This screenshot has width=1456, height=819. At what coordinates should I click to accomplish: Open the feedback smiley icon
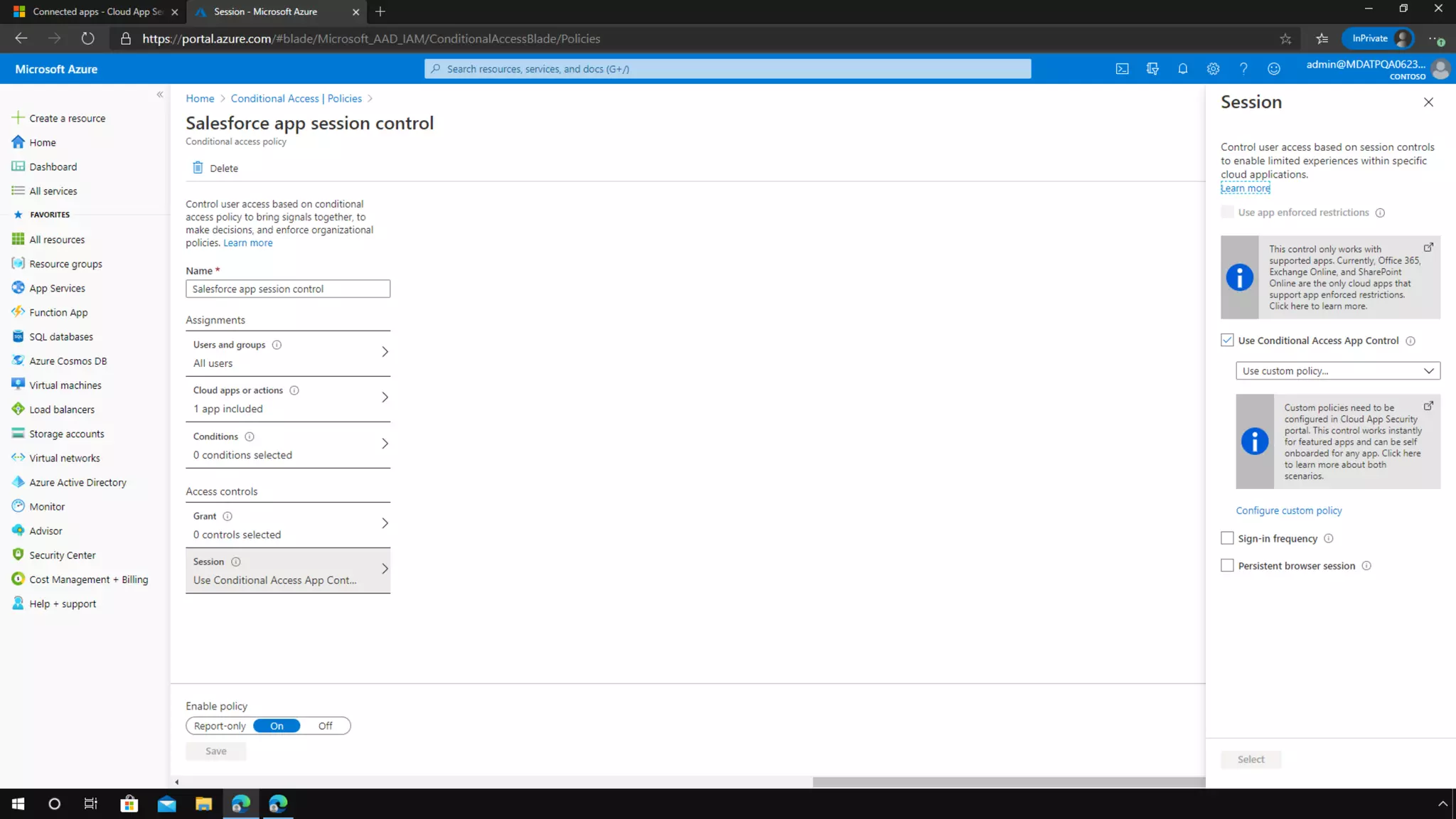tap(1273, 69)
